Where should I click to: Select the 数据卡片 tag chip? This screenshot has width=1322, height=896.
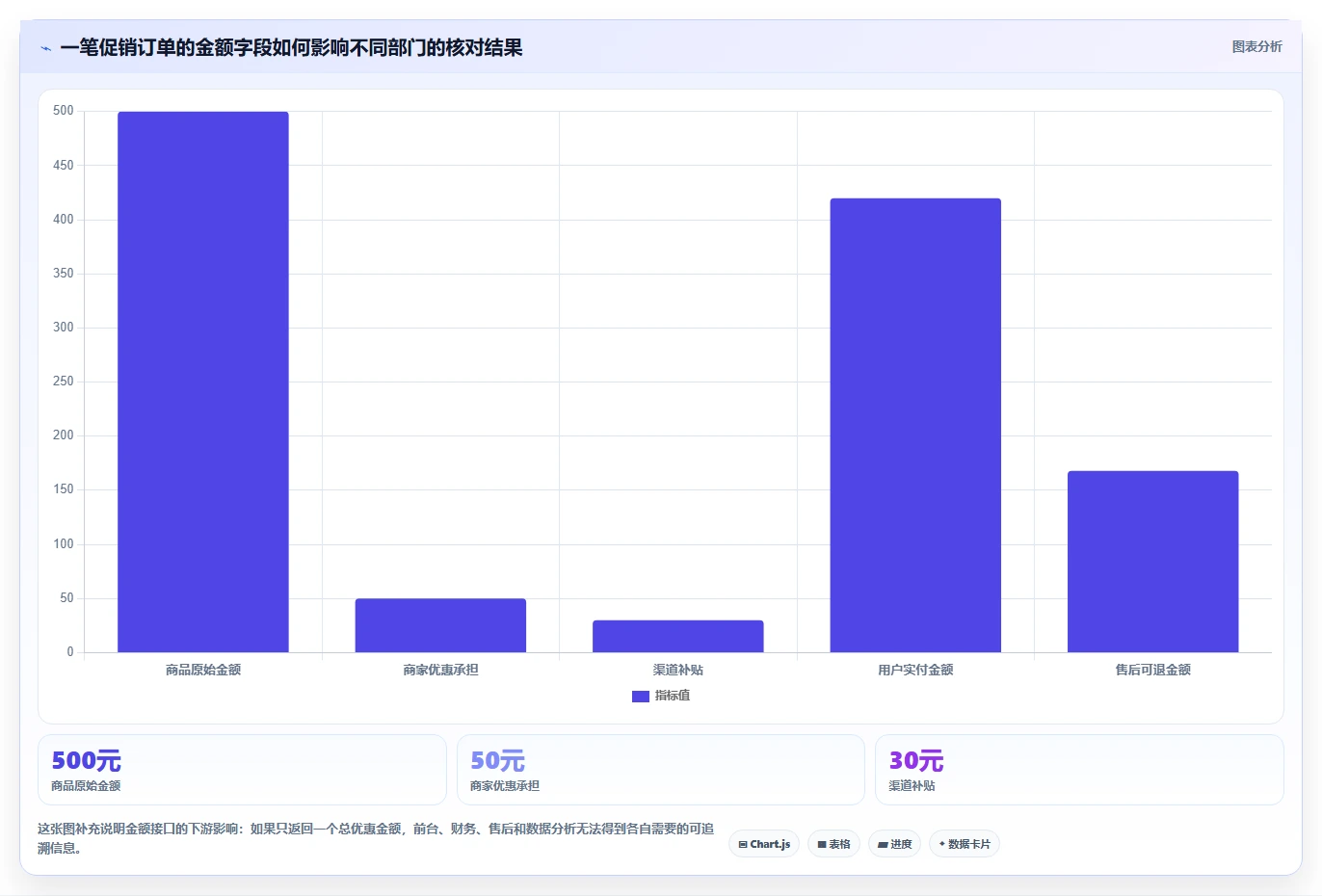point(965,844)
